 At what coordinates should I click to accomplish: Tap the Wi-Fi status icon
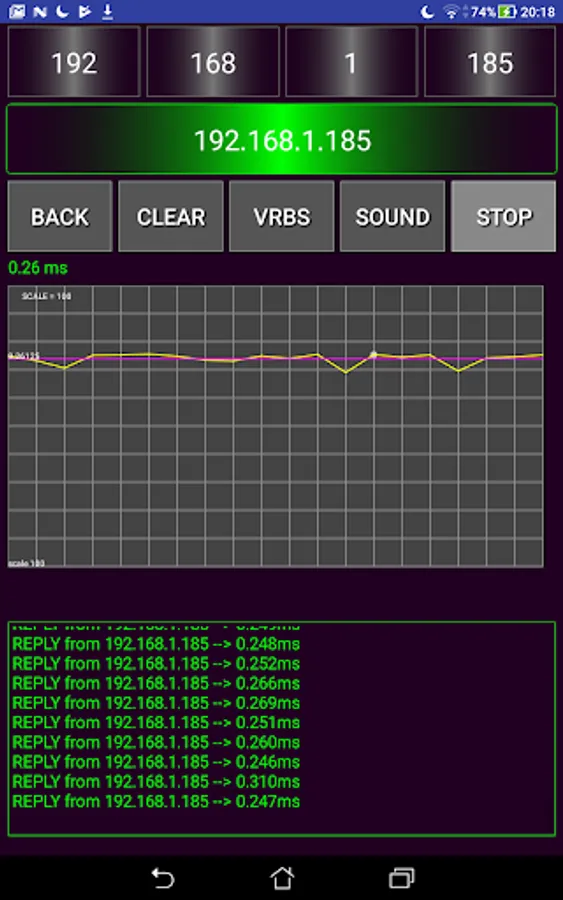452,11
